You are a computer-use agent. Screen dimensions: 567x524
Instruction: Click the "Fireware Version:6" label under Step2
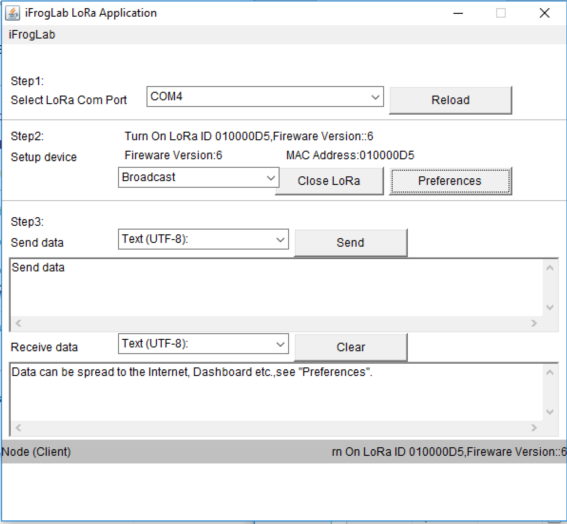(173, 155)
